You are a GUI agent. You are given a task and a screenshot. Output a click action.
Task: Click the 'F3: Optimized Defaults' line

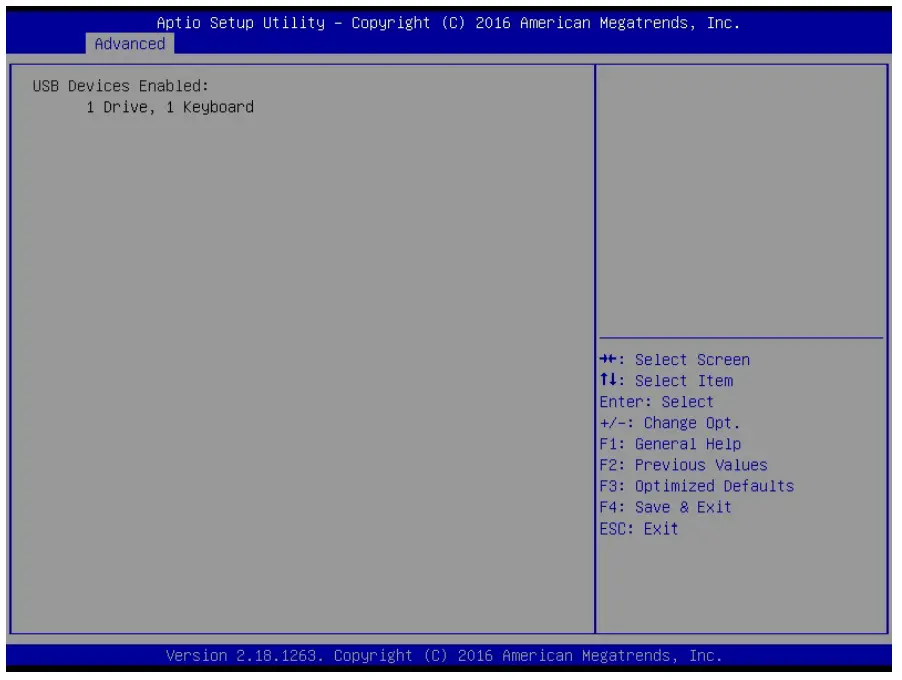[x=697, y=487]
